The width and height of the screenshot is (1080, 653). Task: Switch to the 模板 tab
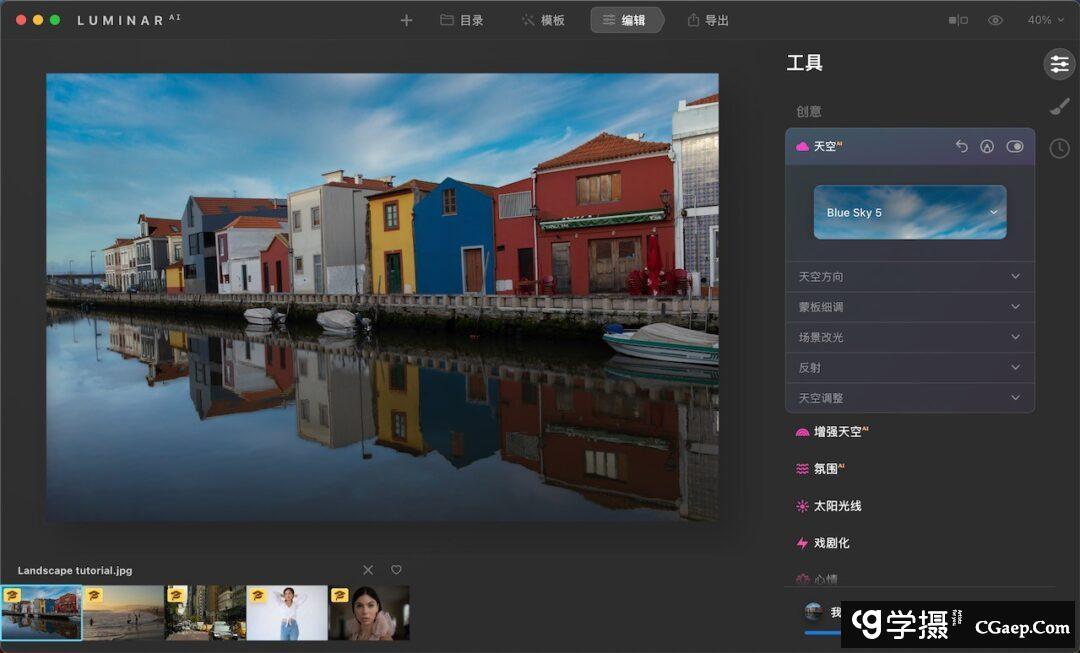point(543,20)
